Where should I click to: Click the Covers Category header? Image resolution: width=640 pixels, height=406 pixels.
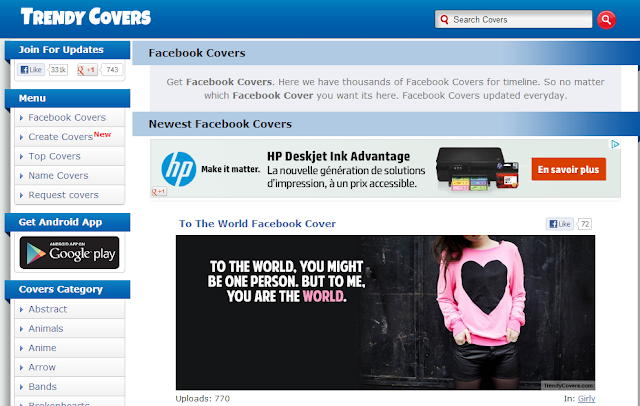67,289
